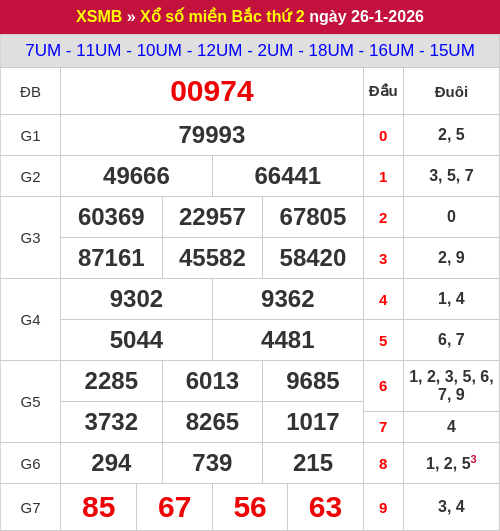The height and width of the screenshot is (531, 500).
Task: Click the G4 number 5044
Action: tap(136, 340)
